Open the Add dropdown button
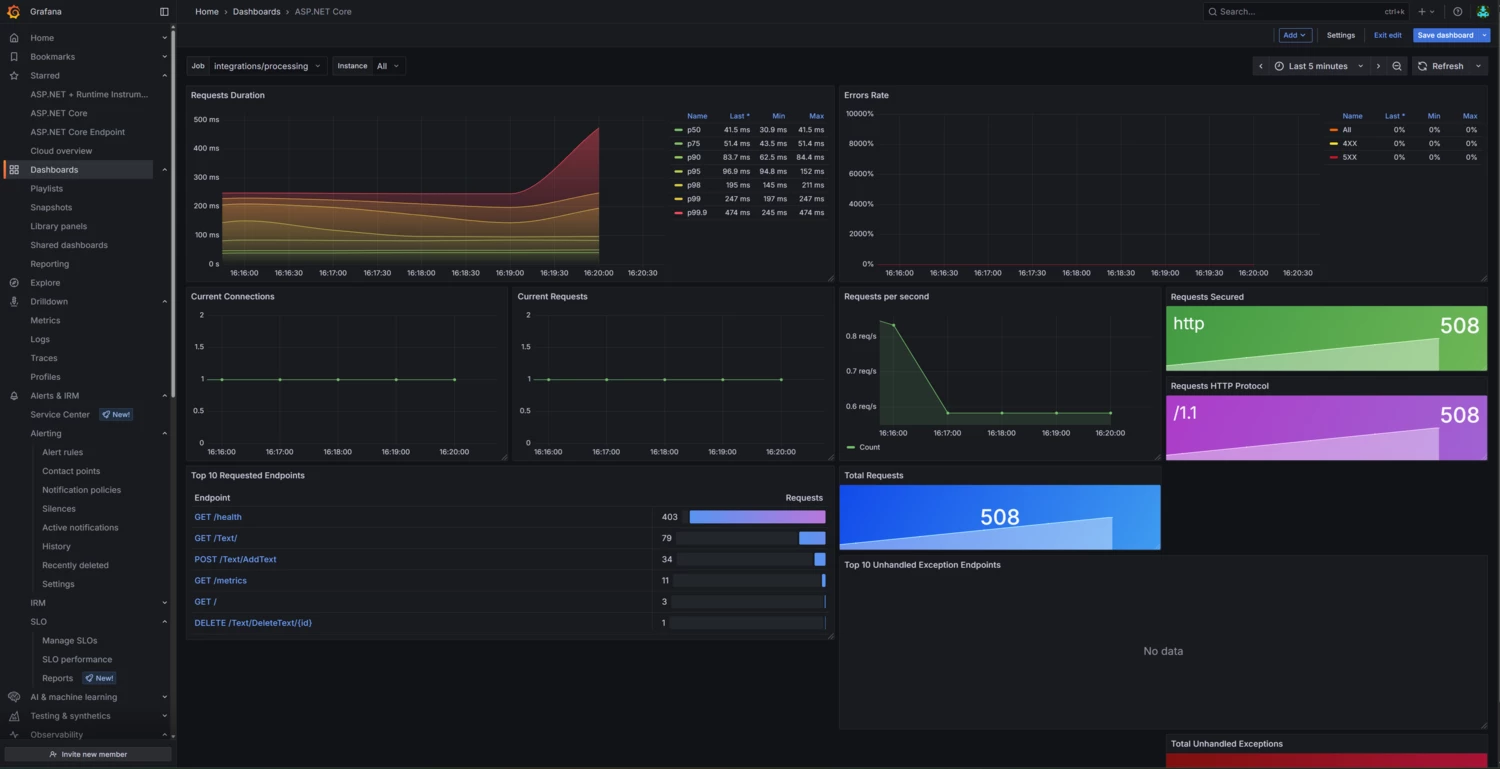Image resolution: width=1500 pixels, height=769 pixels. 1295,35
